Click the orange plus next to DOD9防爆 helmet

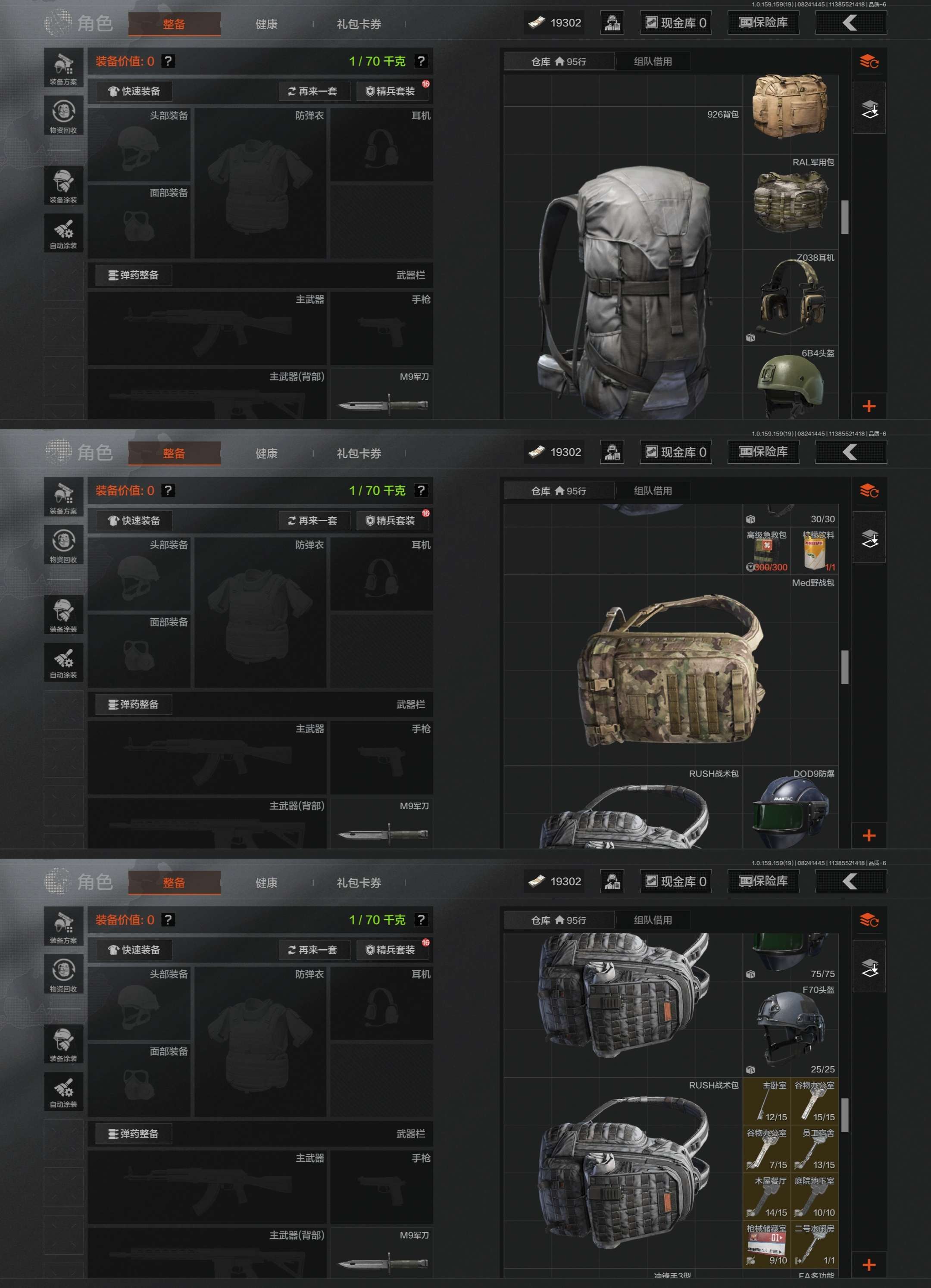click(x=869, y=835)
